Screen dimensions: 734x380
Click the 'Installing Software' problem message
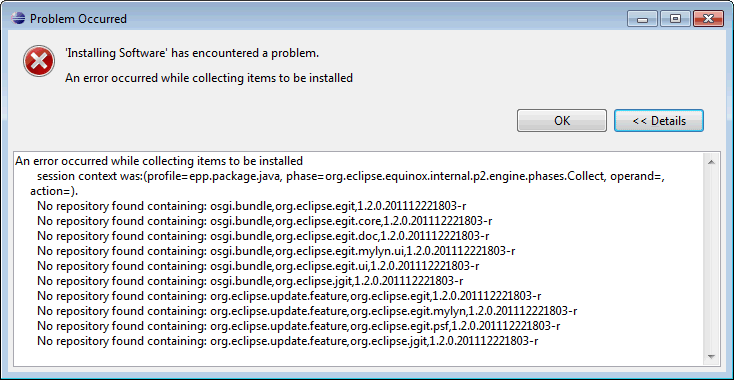pos(192,53)
